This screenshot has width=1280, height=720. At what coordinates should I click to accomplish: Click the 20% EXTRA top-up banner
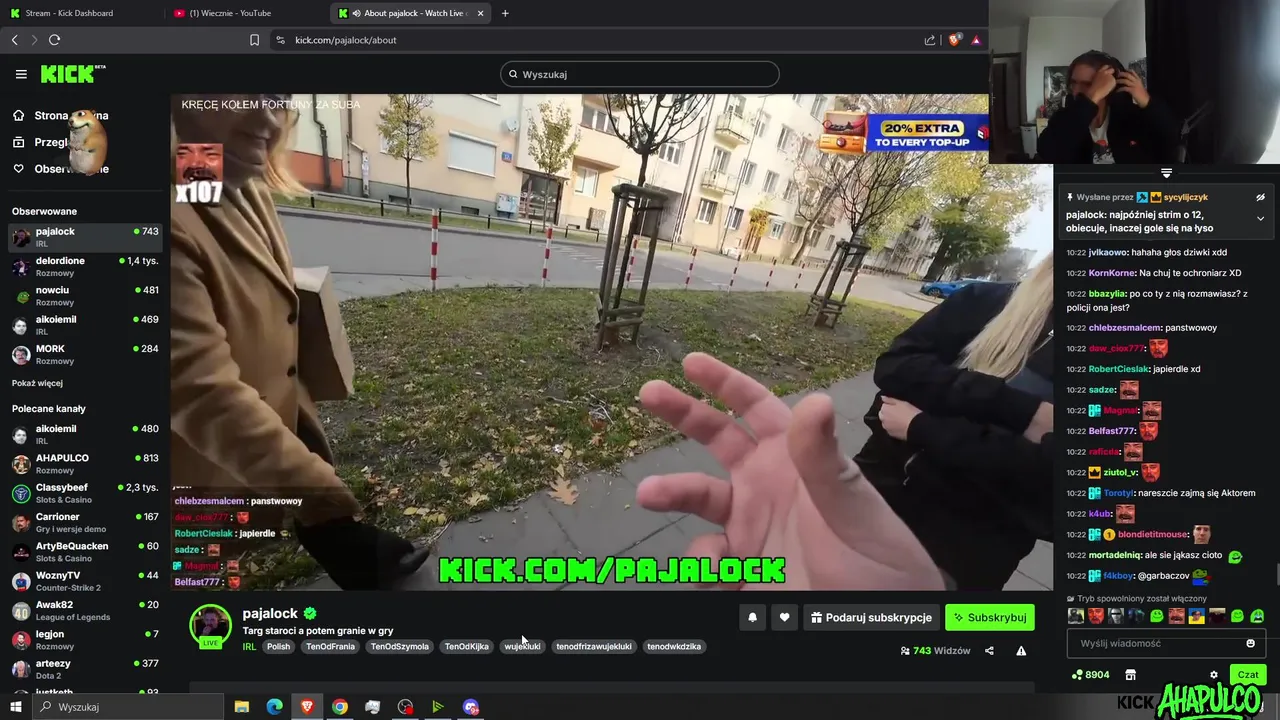click(903, 133)
